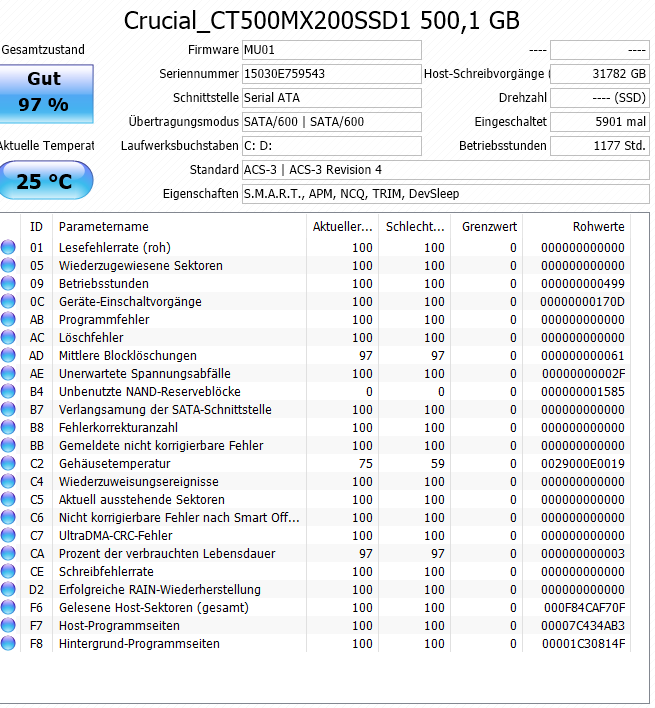This screenshot has width=655, height=708.
Task: Click the 25 °C temperature button
Action: pos(46,180)
